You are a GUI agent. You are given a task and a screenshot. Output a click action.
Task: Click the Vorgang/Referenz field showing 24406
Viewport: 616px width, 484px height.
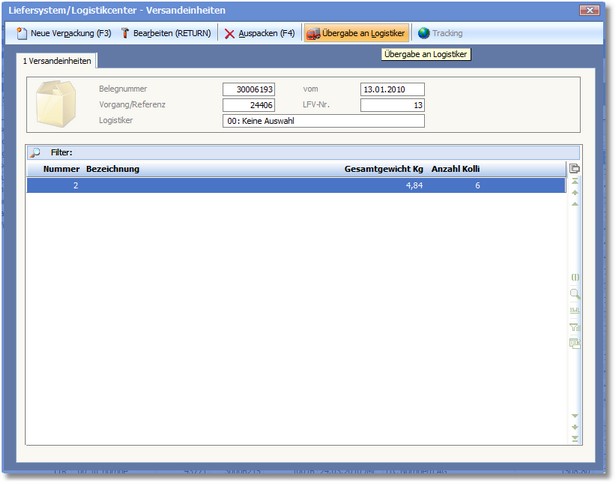pos(249,105)
